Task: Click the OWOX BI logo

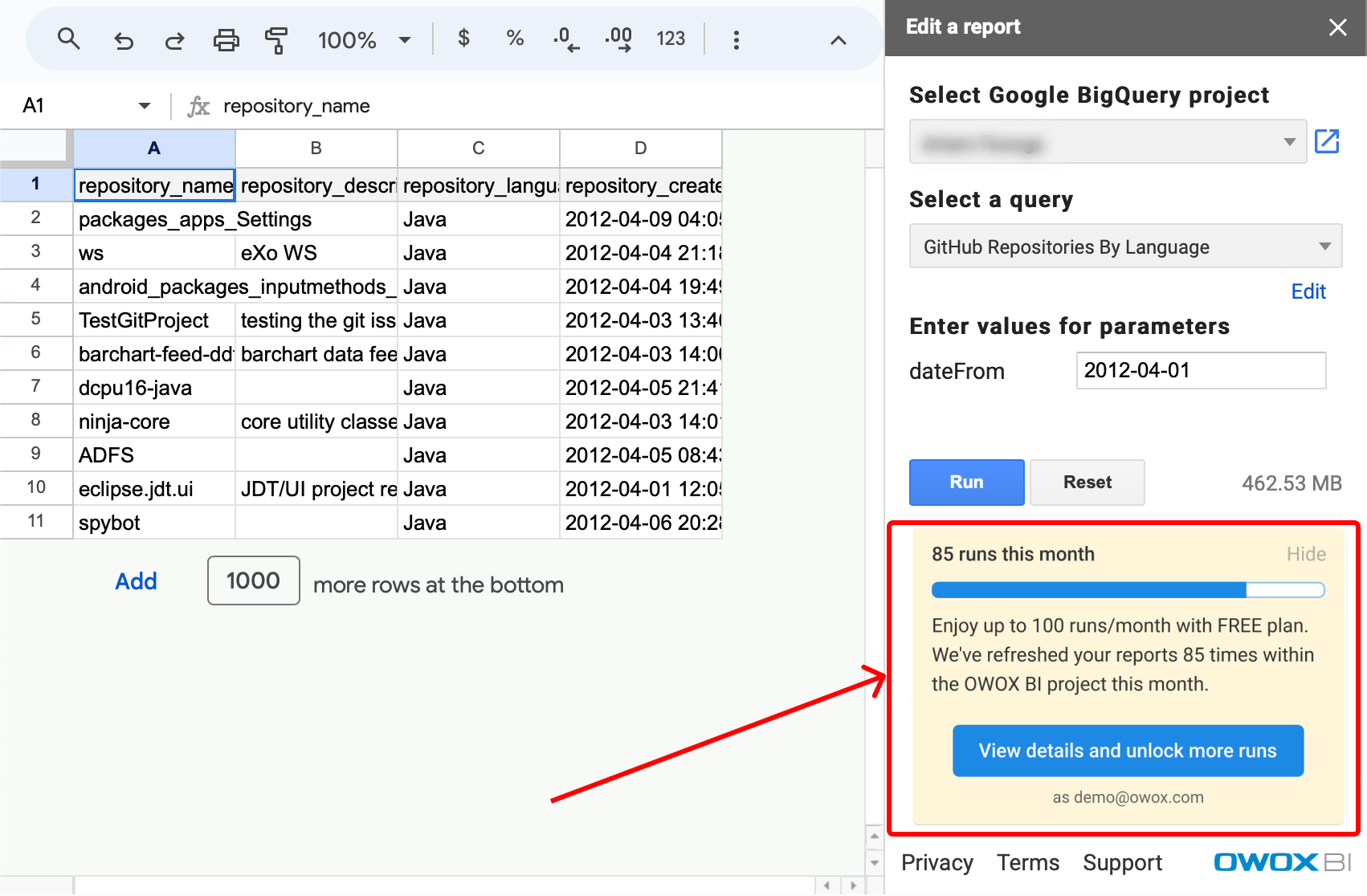Action: click(x=1283, y=861)
